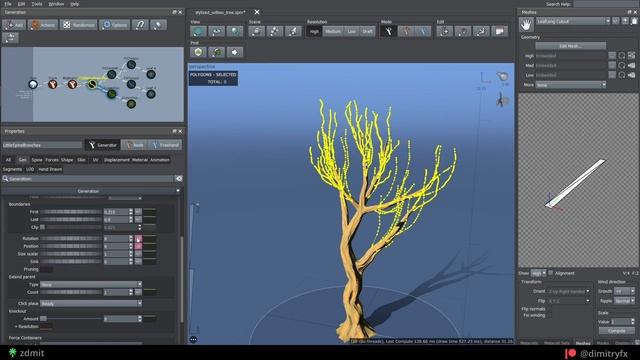Viewport: 640px width, 360px height.
Task: Select the Node mode icon in Mode group
Action: pyautogui.click(x=407, y=31)
